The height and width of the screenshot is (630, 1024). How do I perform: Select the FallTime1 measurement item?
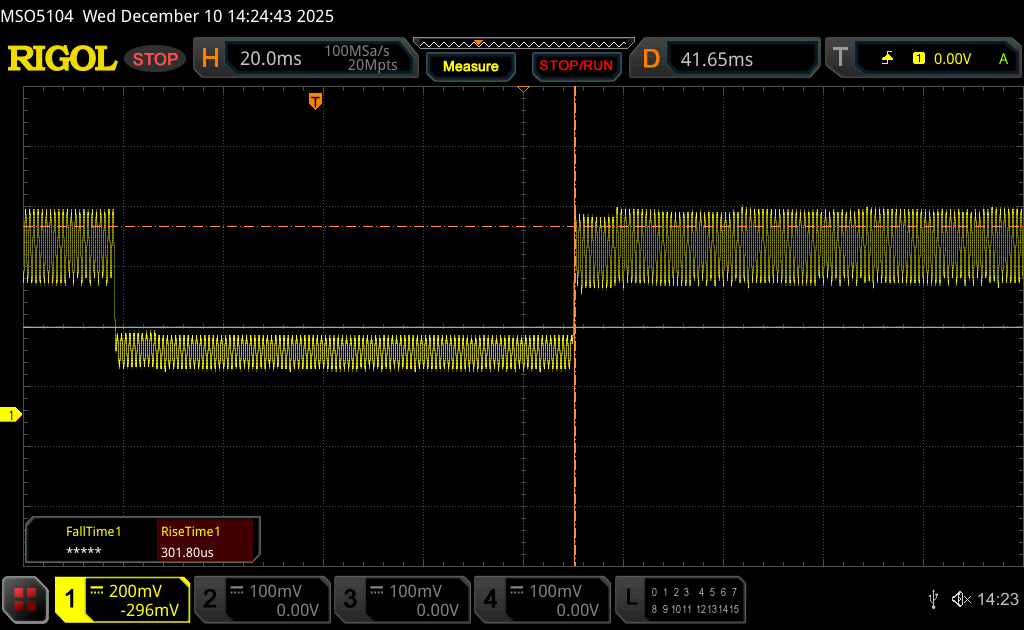[x=93, y=541]
